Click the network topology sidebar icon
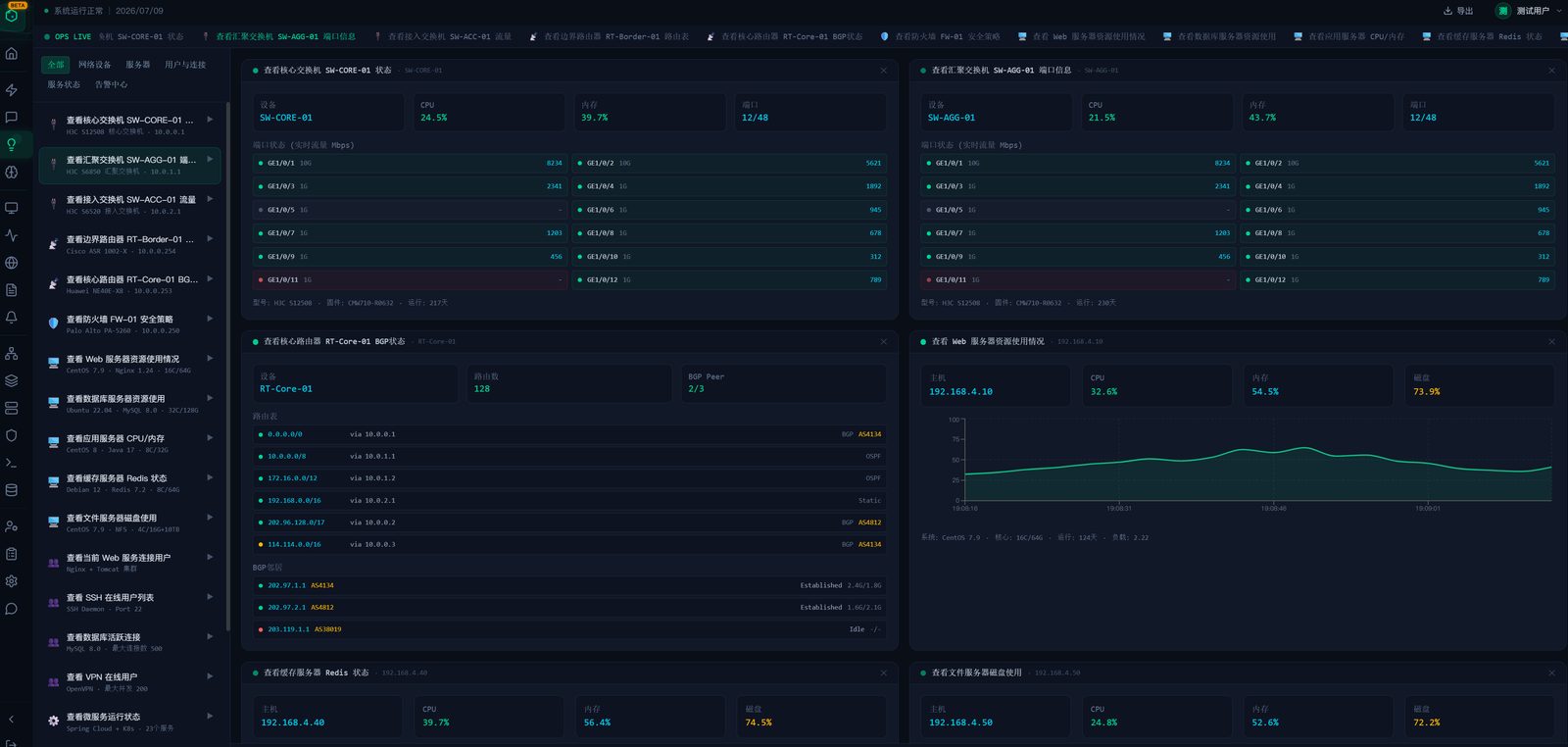Screen dimensions: 1568x747 (x=12, y=353)
